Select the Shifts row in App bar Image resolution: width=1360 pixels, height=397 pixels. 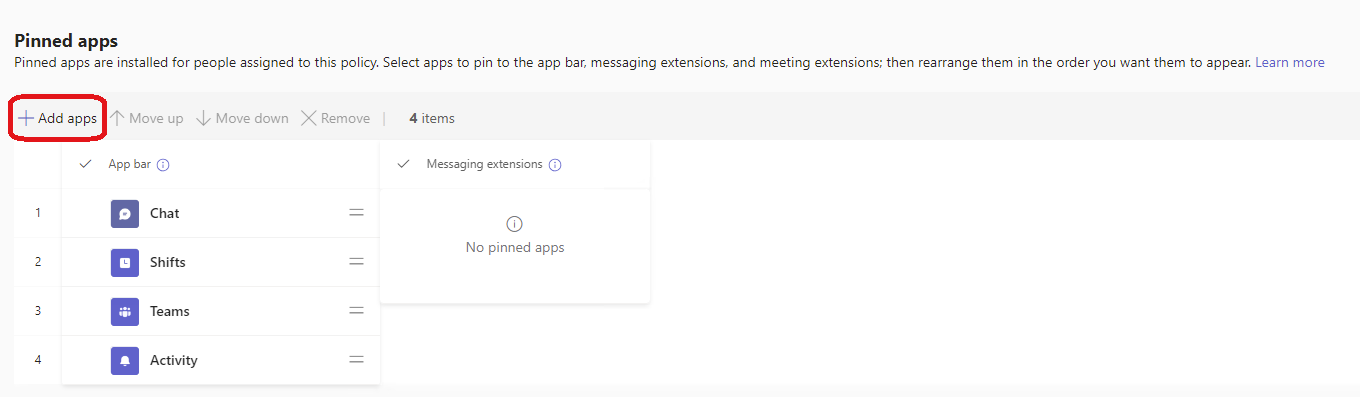pos(221,262)
